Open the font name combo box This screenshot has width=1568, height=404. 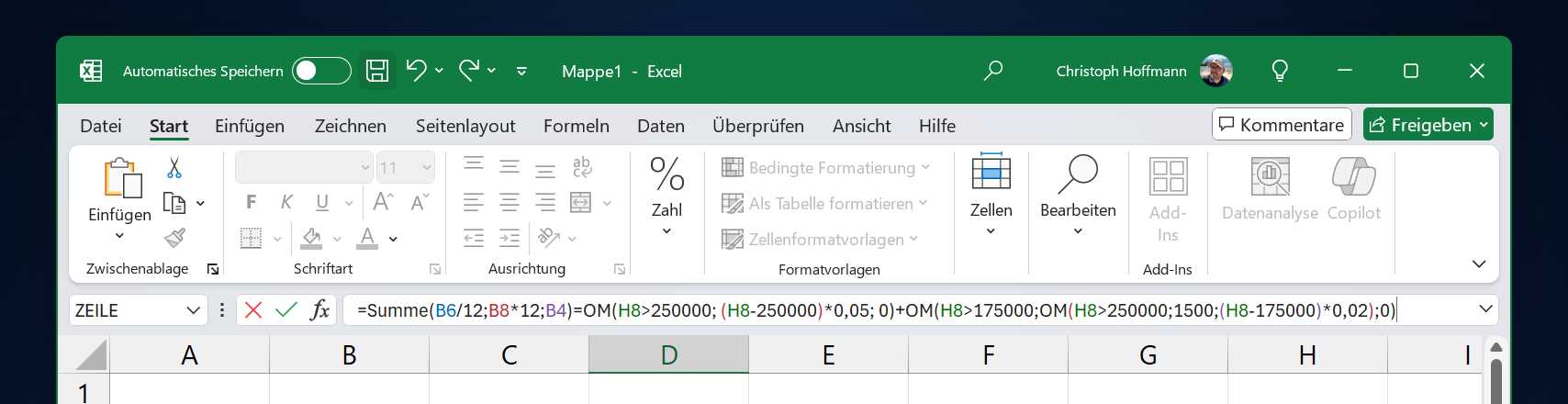pyautogui.click(x=304, y=167)
